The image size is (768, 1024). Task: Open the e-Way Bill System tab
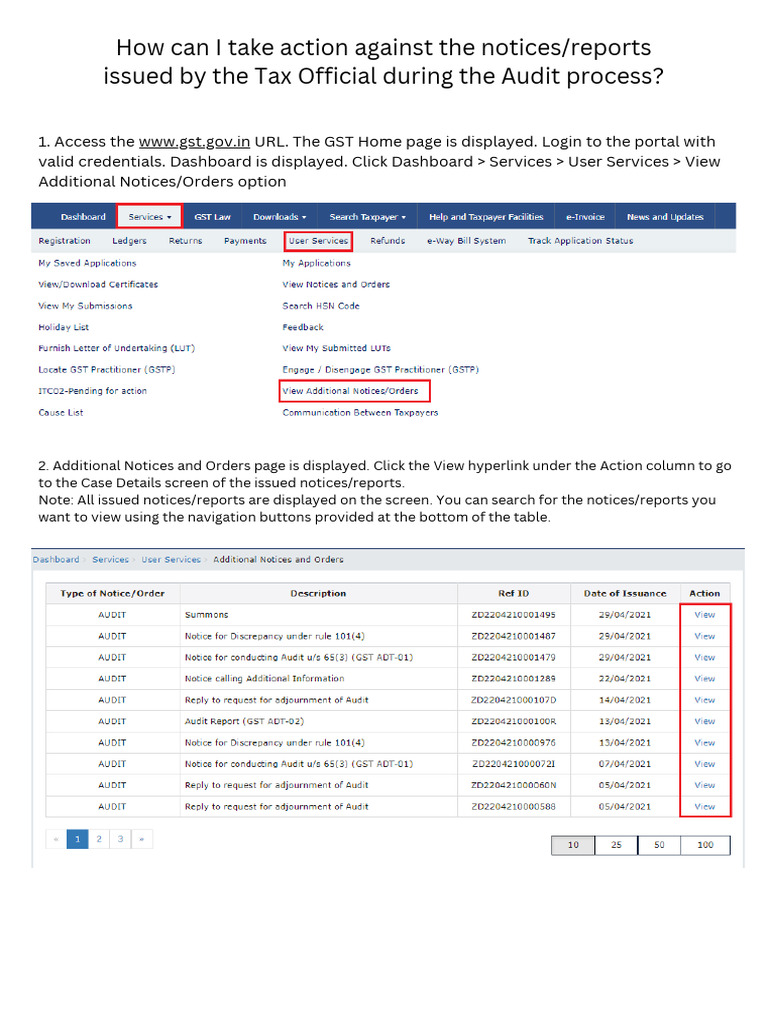[x=466, y=241]
